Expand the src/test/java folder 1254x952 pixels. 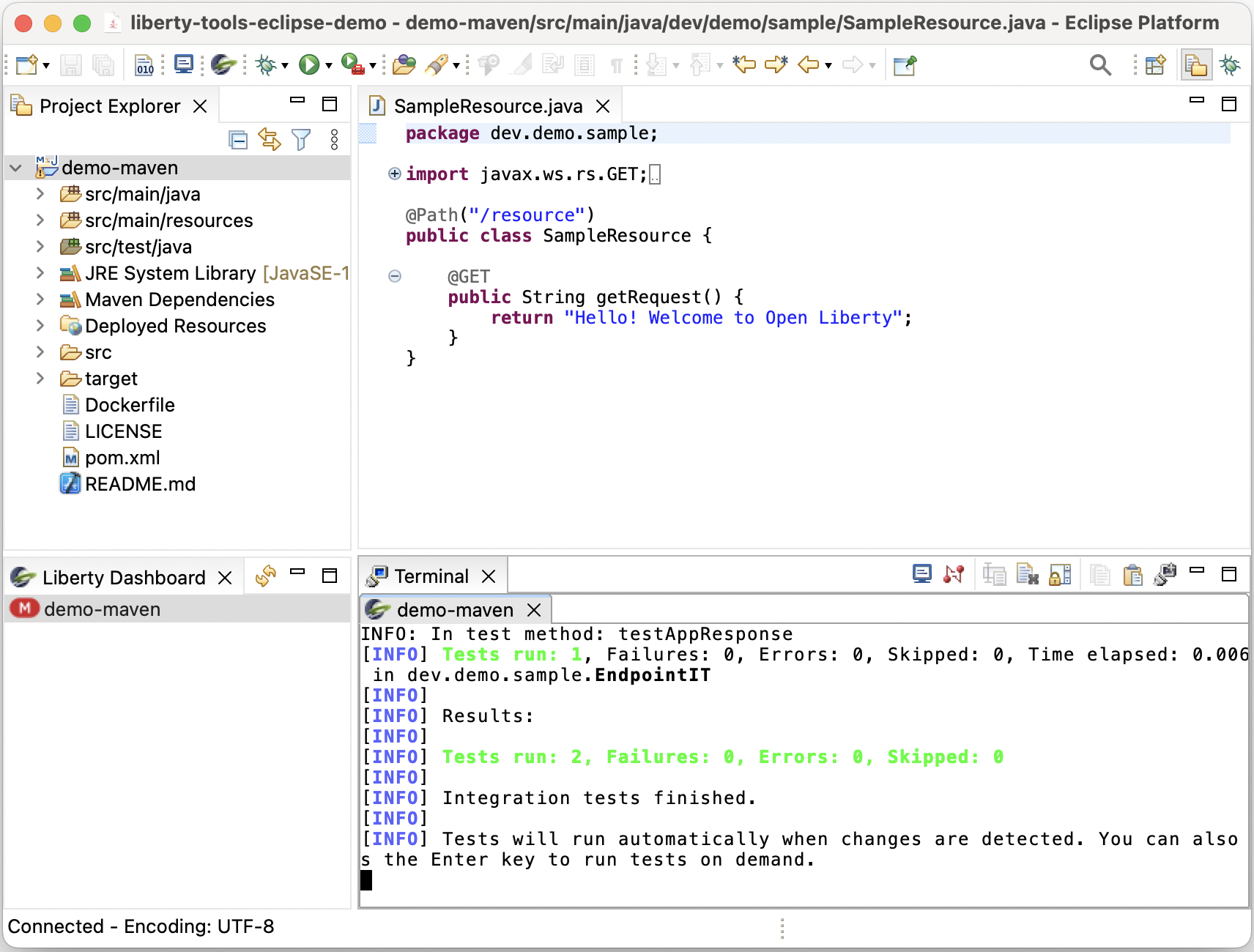[x=40, y=247]
